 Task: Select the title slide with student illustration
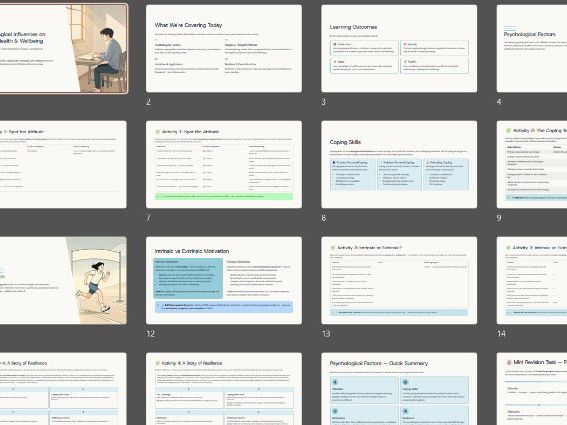pyautogui.click(x=63, y=48)
